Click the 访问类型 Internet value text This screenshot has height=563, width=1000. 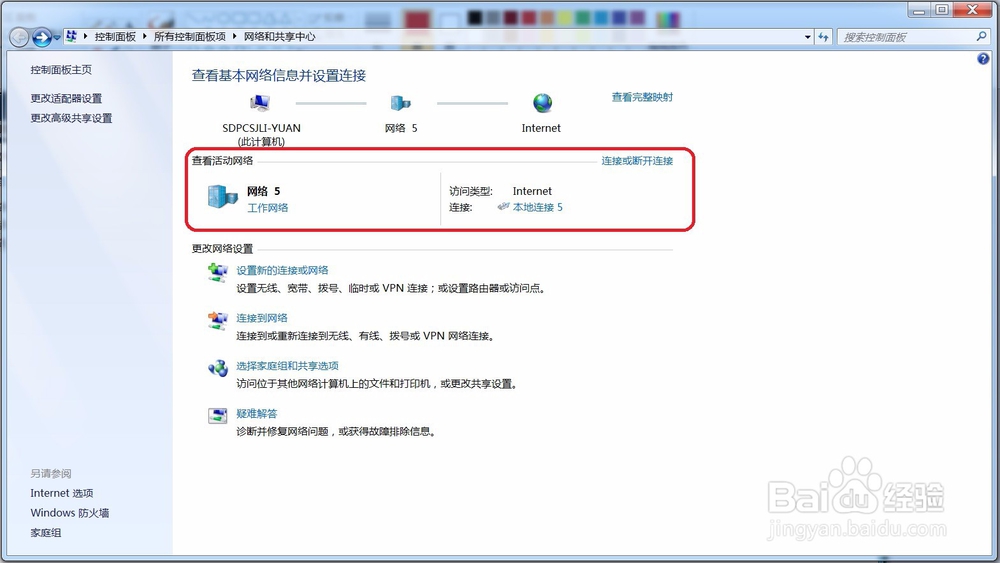[532, 191]
